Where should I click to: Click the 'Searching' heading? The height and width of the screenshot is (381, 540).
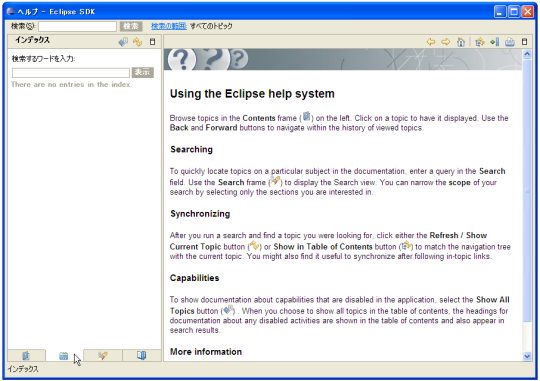(191, 150)
